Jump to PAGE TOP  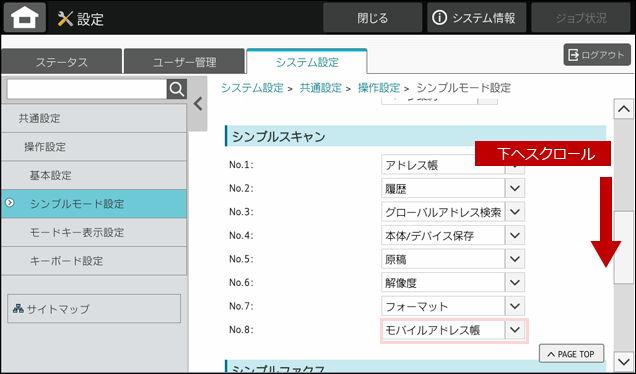coord(571,354)
